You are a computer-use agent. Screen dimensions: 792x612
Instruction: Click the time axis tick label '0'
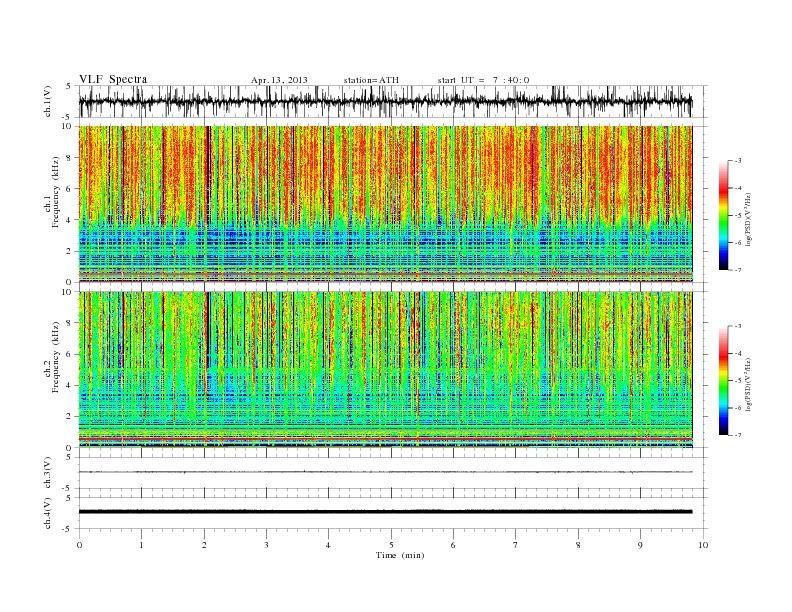pyautogui.click(x=79, y=545)
